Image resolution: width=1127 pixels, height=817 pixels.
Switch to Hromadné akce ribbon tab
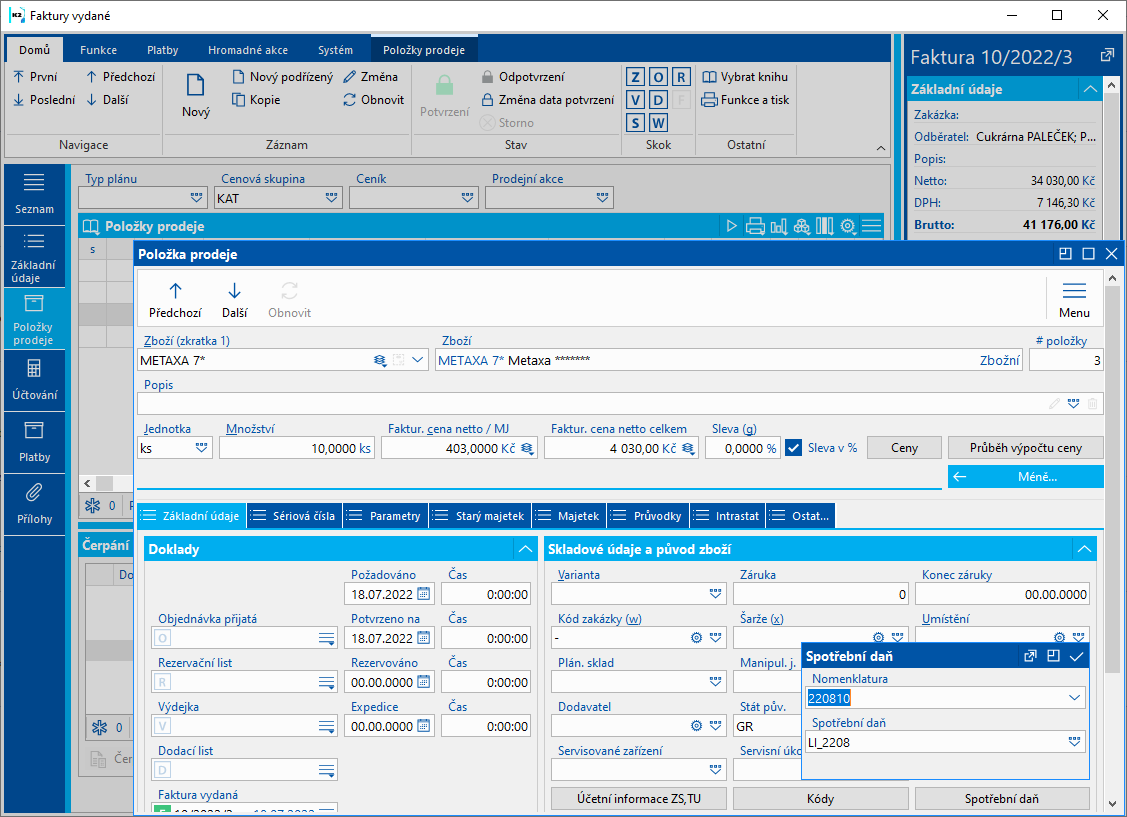point(248,50)
